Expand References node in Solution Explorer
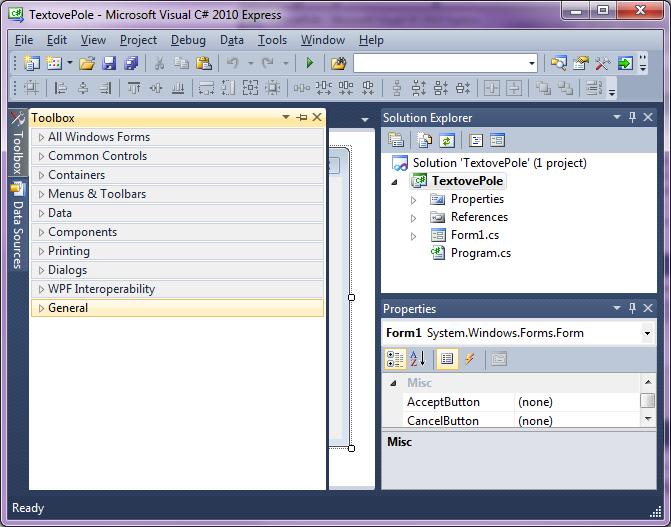671x527 pixels. click(413, 218)
